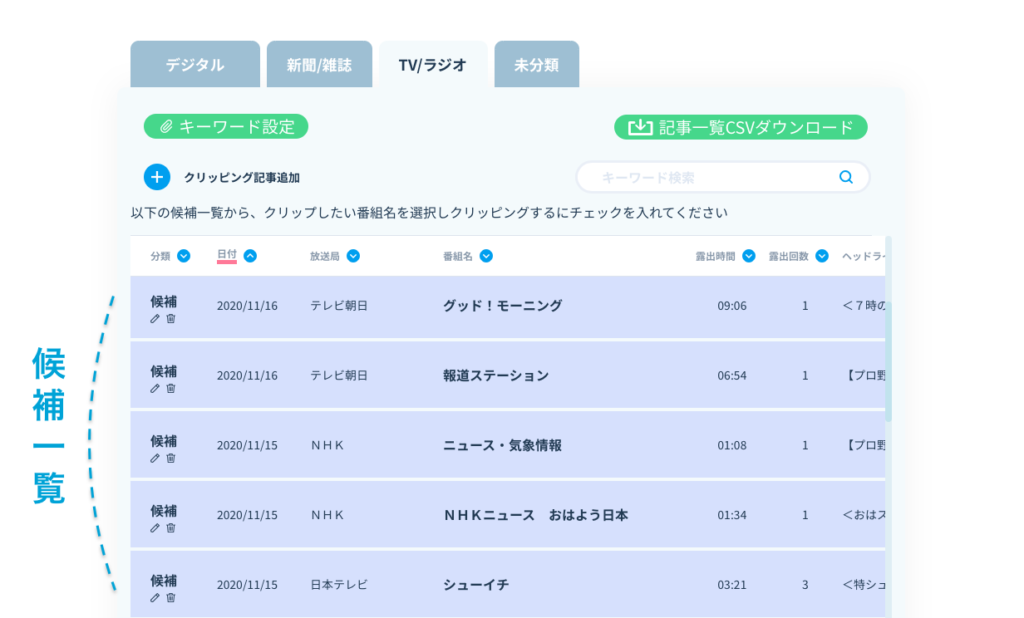Click the blue plus icon to add clipping article
The image size is (1024, 618).
coord(157,177)
